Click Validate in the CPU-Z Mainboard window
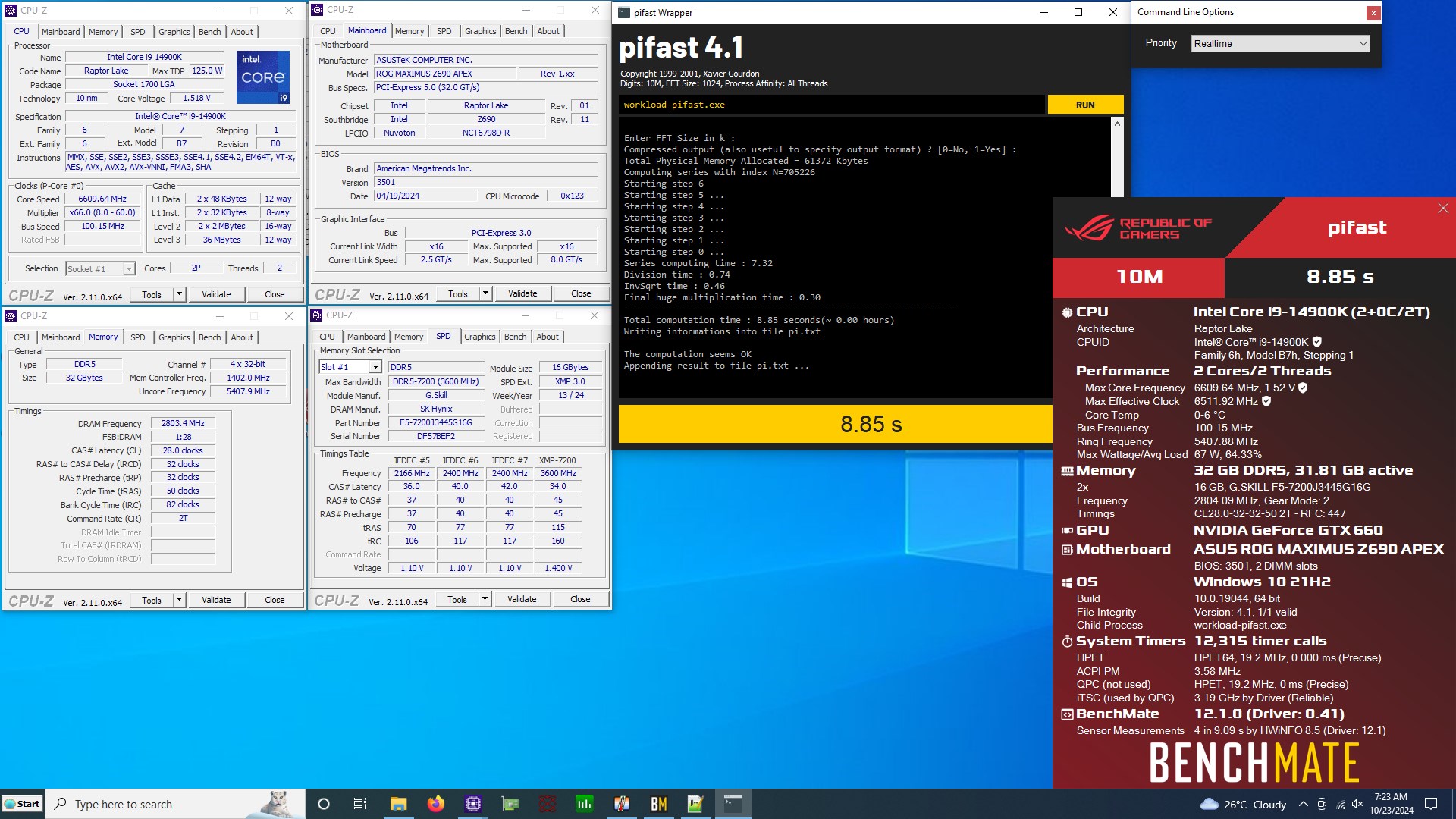This screenshot has height=819, width=1456. click(522, 293)
